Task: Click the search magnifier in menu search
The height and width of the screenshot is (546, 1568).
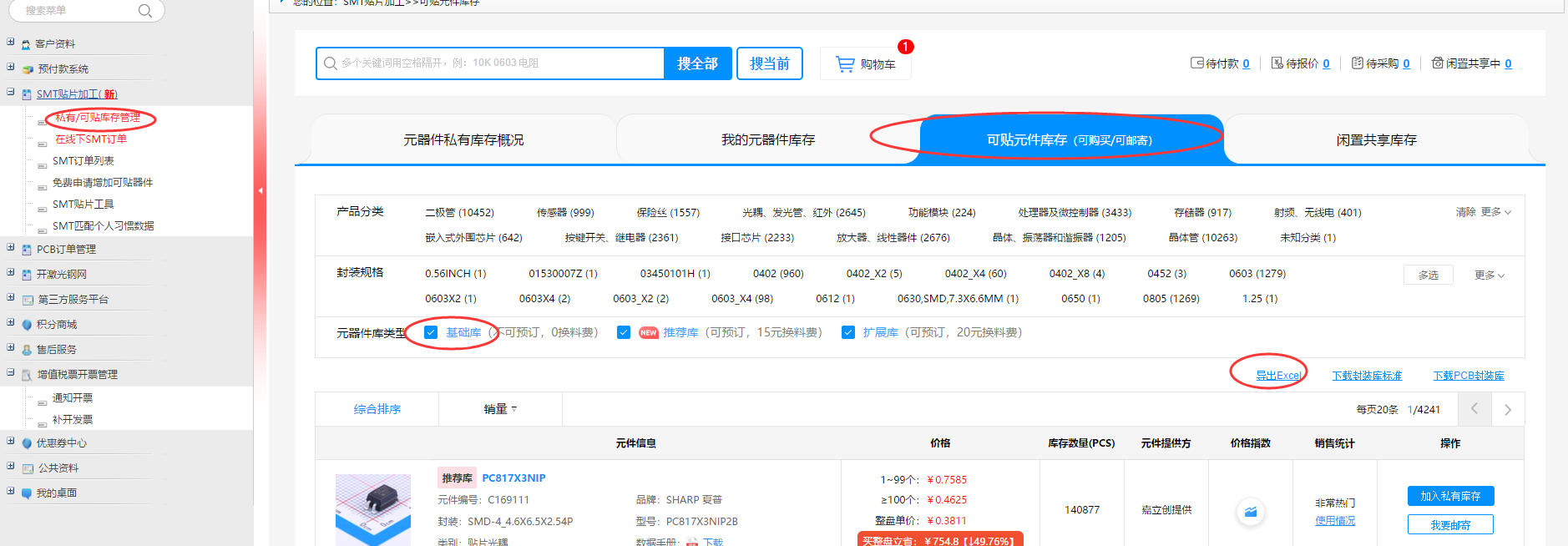Action: click(144, 11)
